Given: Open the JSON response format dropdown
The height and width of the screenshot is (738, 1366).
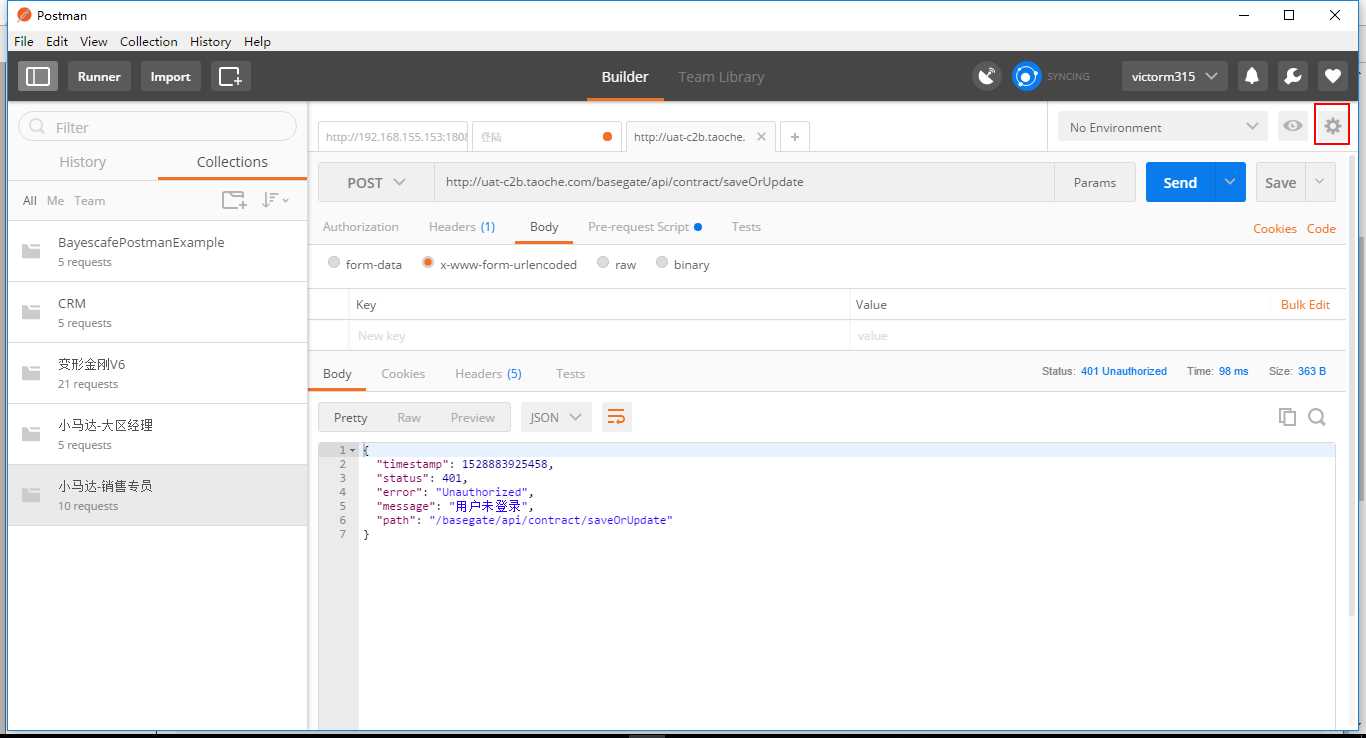Looking at the screenshot, I should (556, 417).
